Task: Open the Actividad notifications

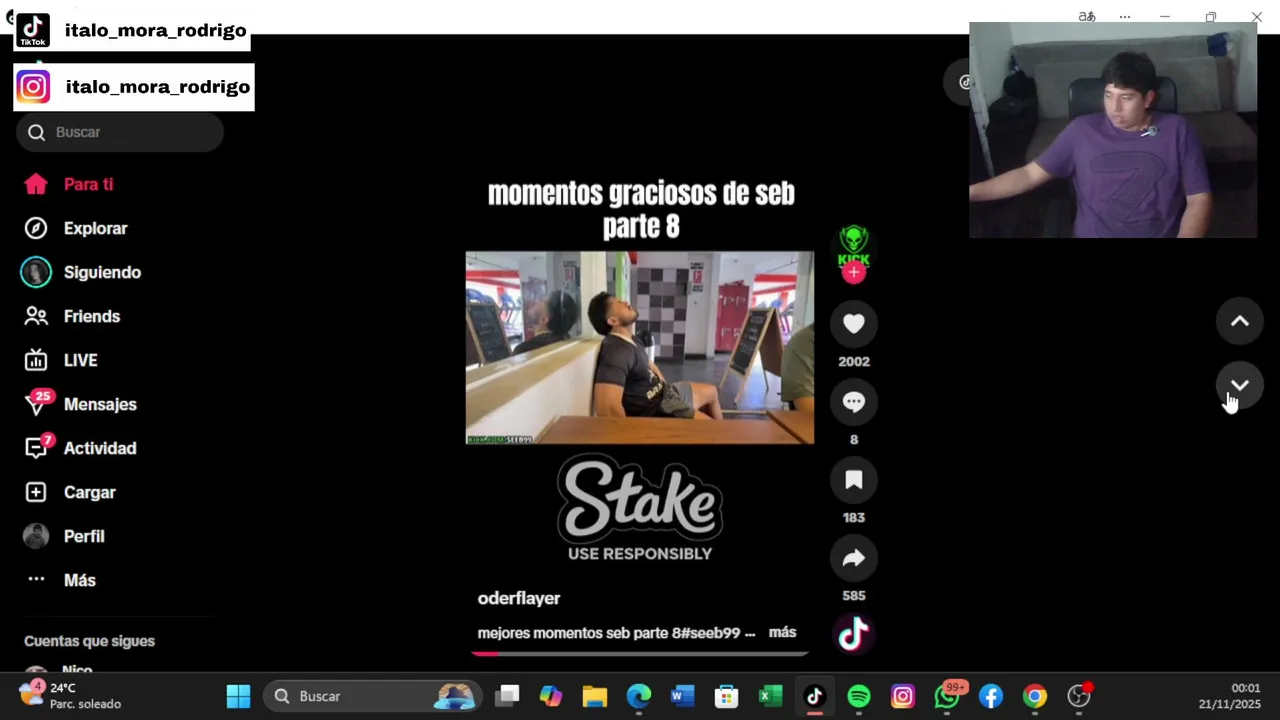Action: tap(82, 448)
